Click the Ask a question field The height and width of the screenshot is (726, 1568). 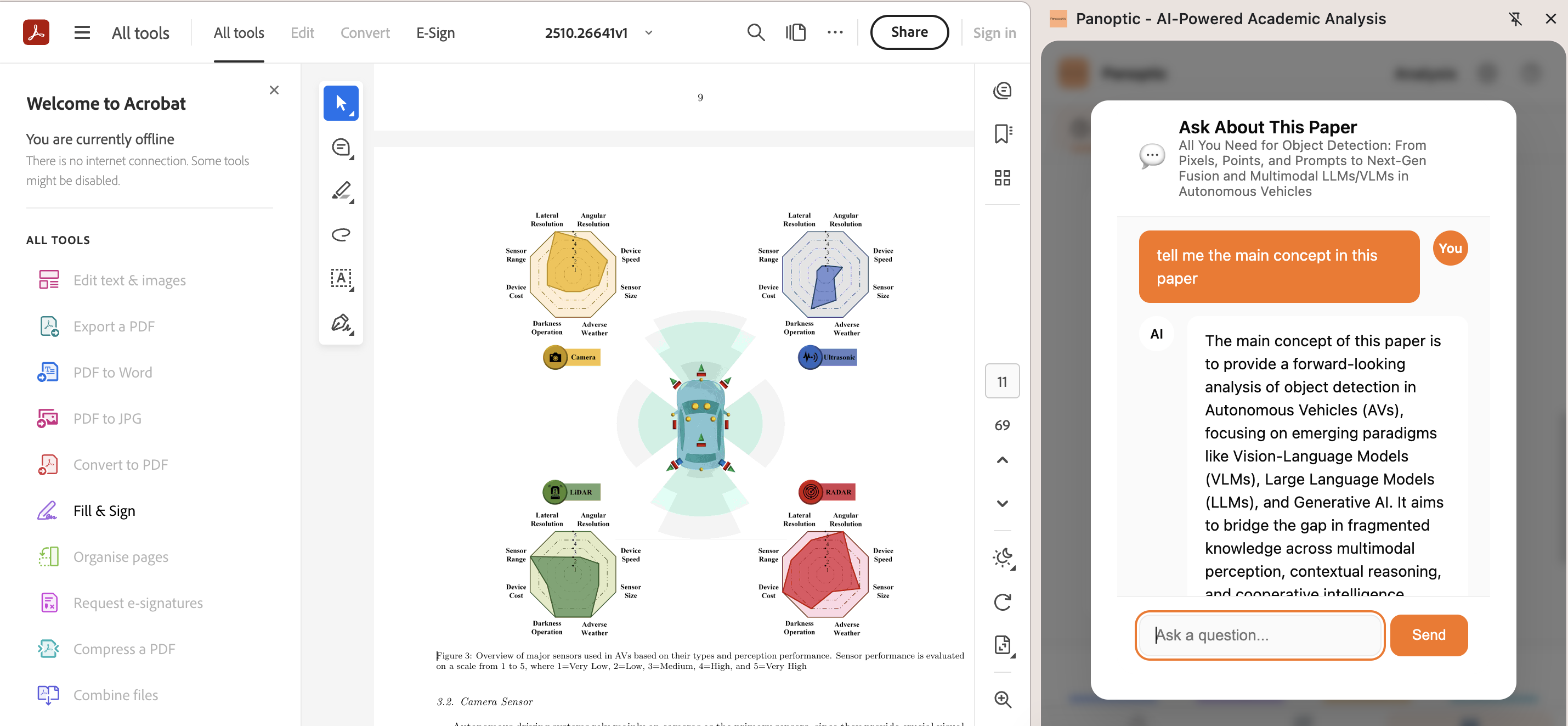(1259, 635)
